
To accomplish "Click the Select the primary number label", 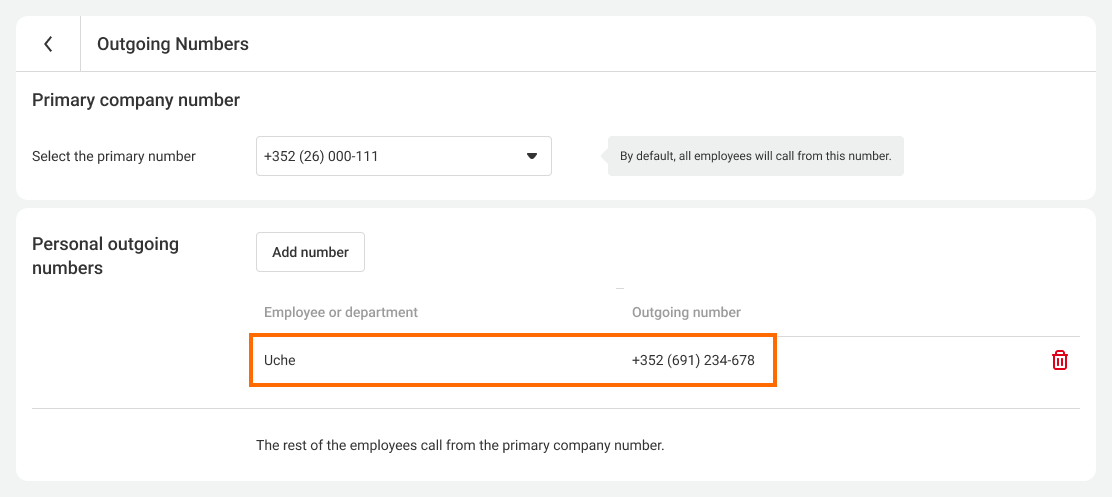I will 114,156.
